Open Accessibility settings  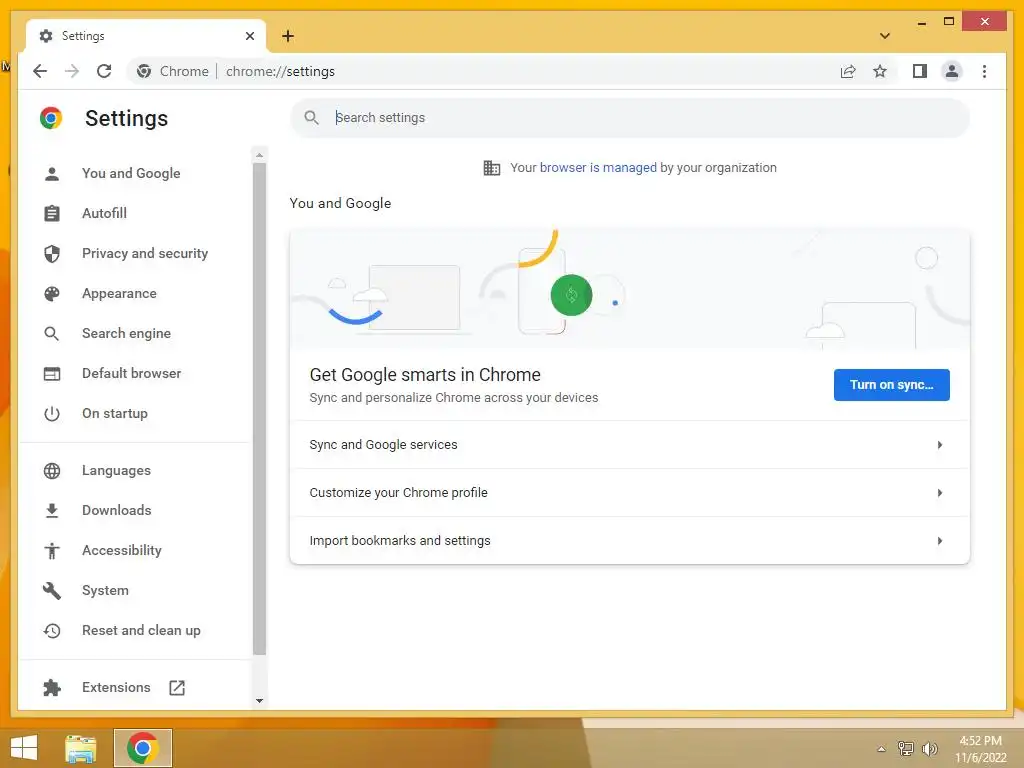pyautogui.click(x=121, y=551)
